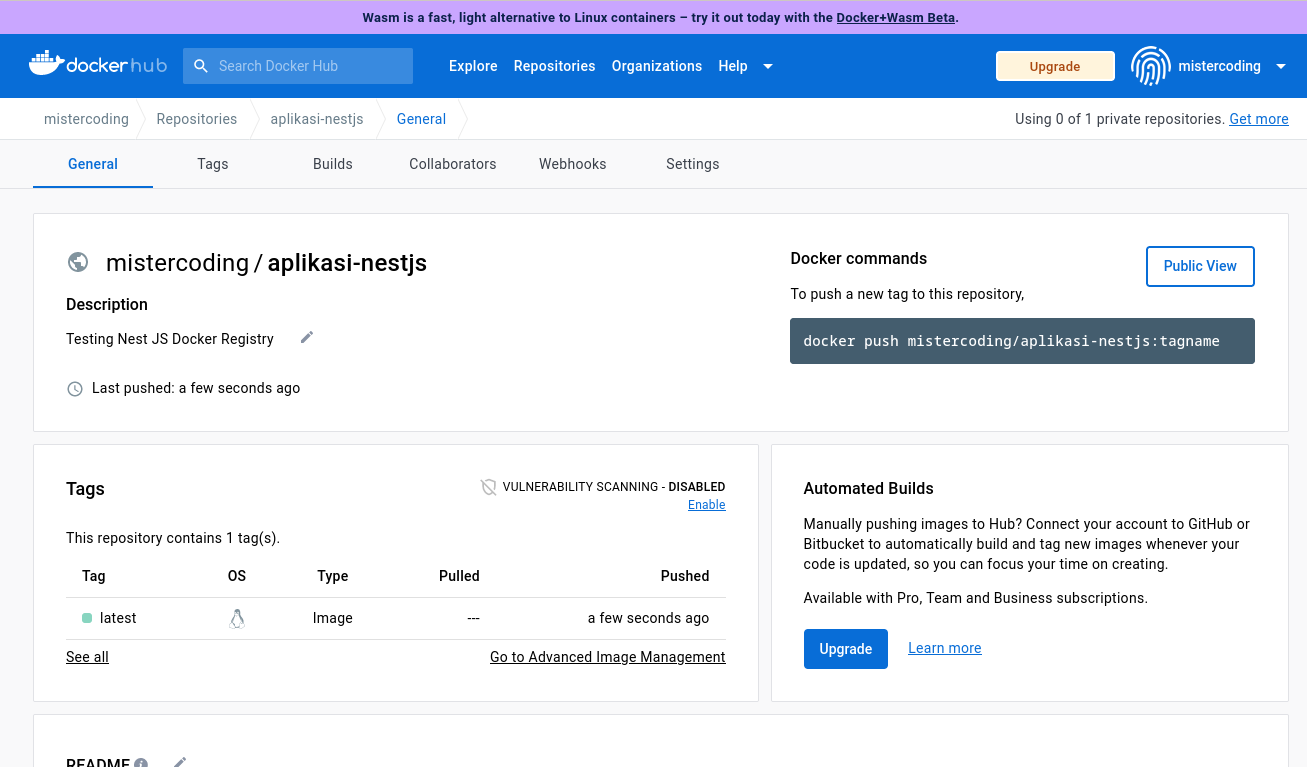This screenshot has height=767, width=1307.
Task: Open the Help menu
Action: (733, 66)
